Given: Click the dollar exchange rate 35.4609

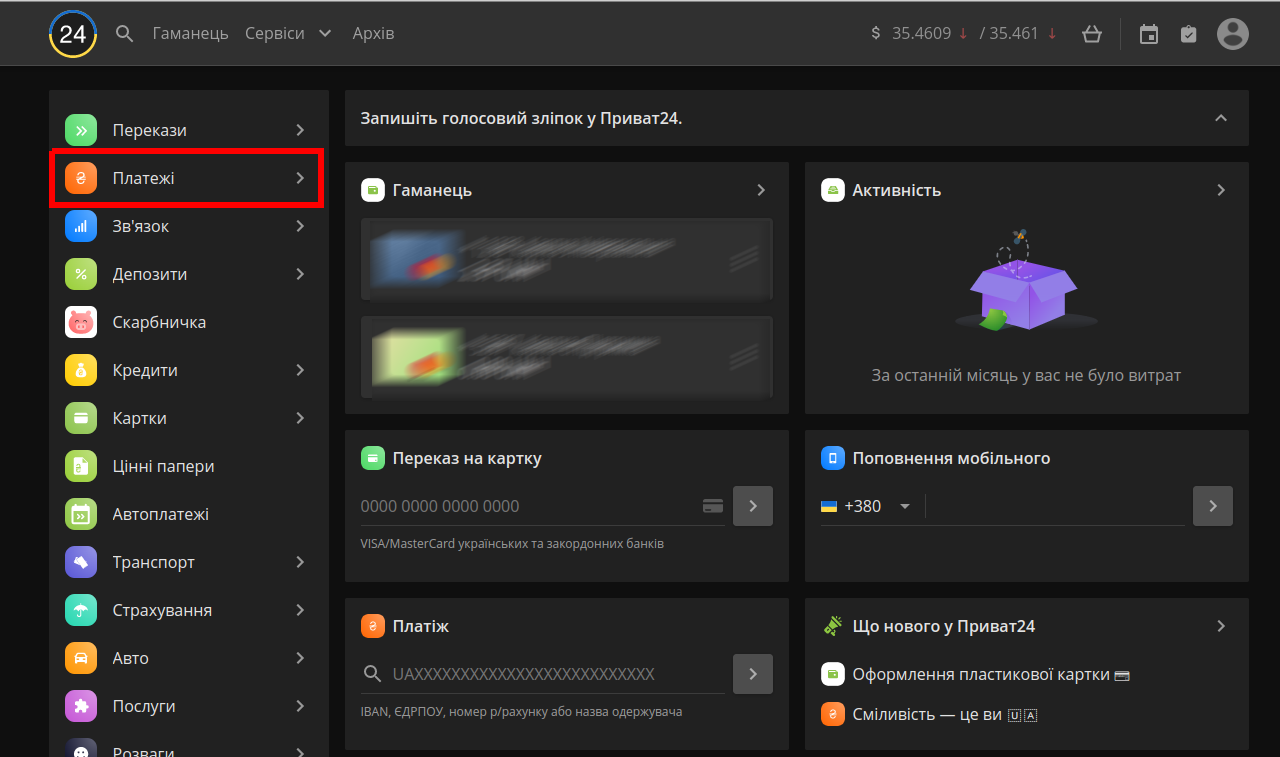Looking at the screenshot, I should (921, 33).
